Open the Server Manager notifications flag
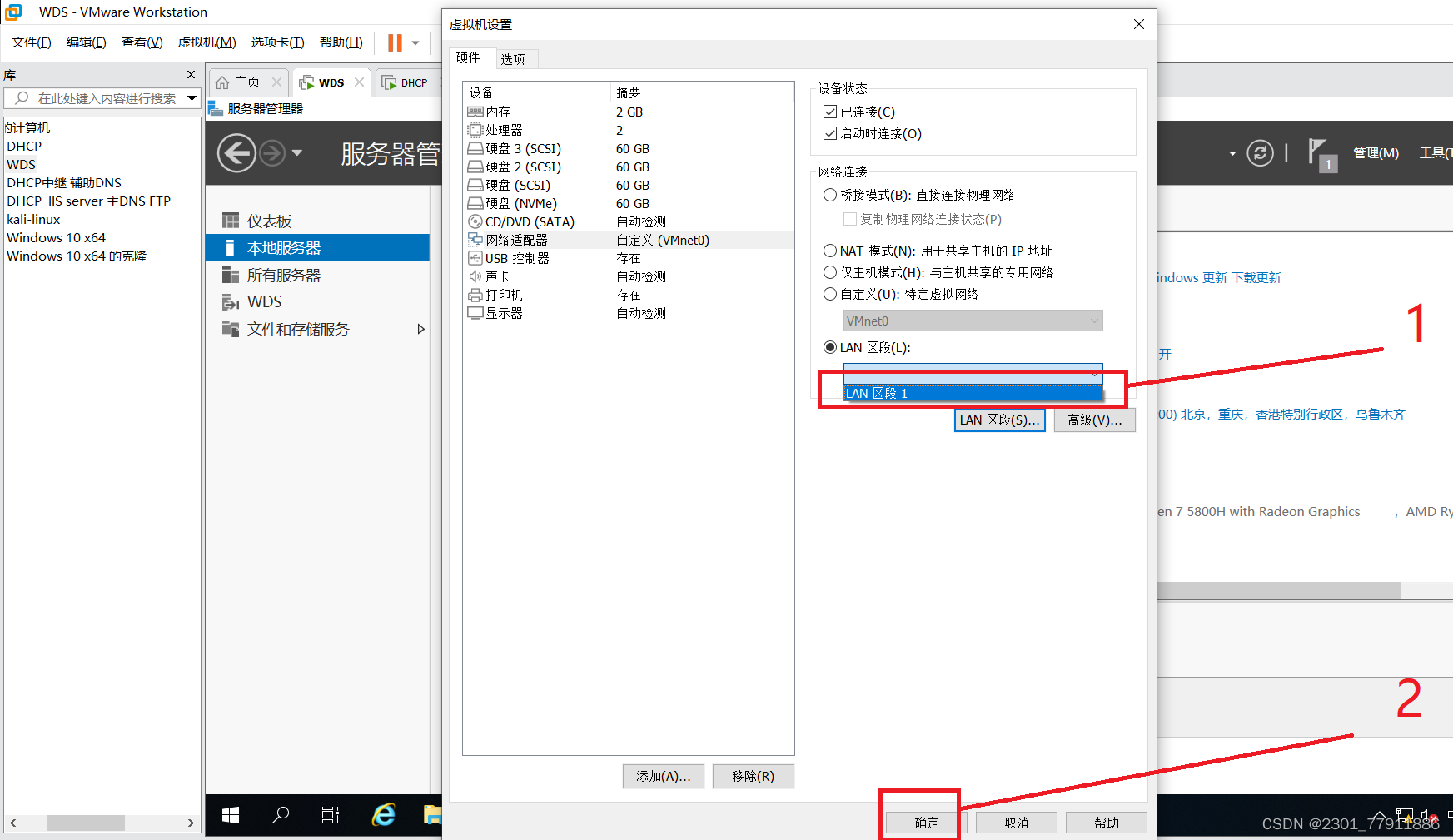This screenshot has height=840, width=1453. click(1321, 155)
